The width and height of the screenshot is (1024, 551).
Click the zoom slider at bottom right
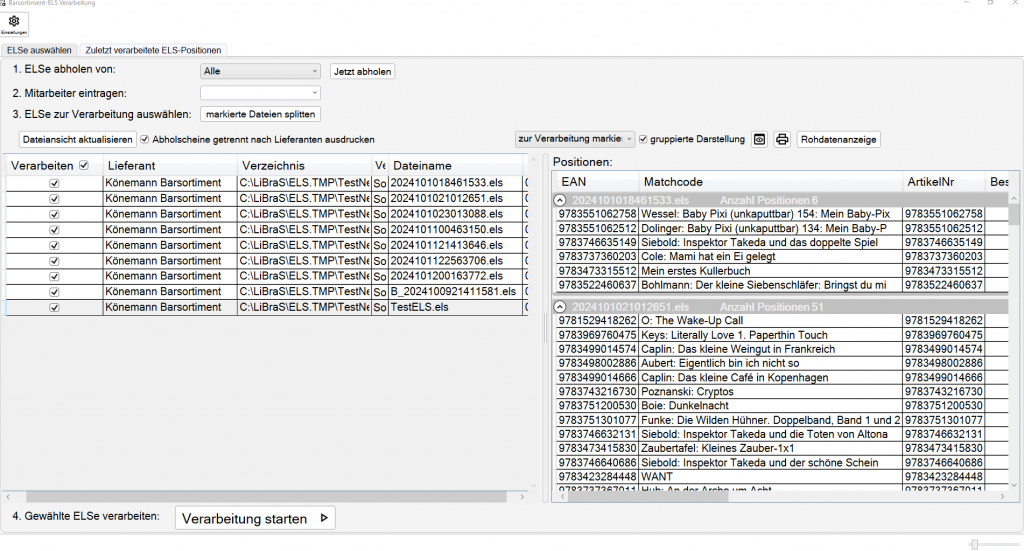[974, 544]
